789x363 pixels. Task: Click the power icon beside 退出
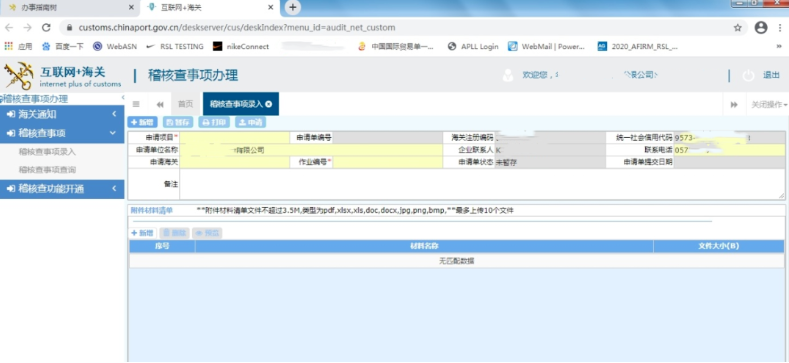pyautogui.click(x=748, y=76)
